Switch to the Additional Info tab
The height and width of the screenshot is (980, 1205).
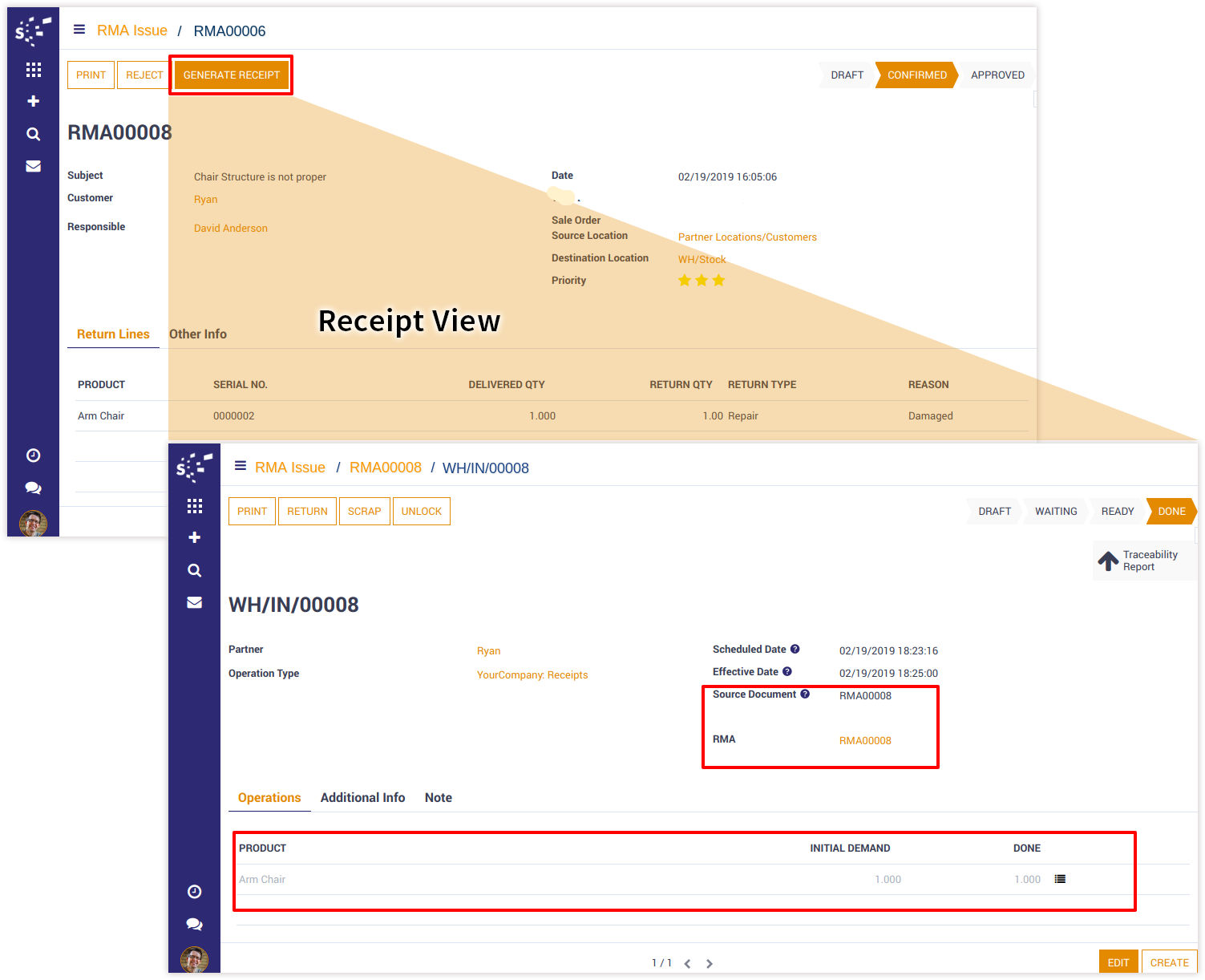[362, 797]
